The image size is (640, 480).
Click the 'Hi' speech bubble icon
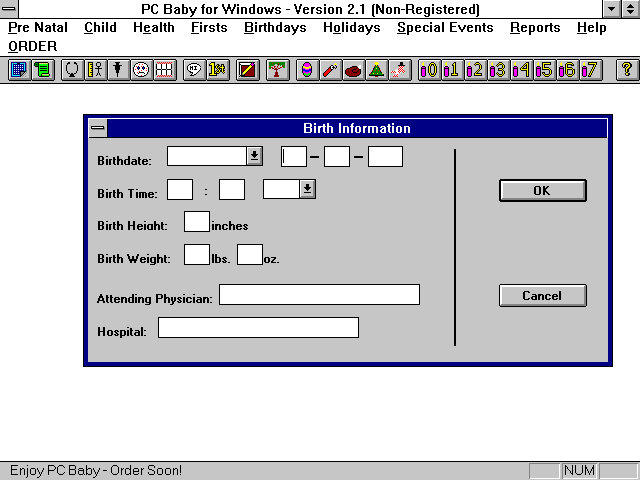click(x=193, y=70)
